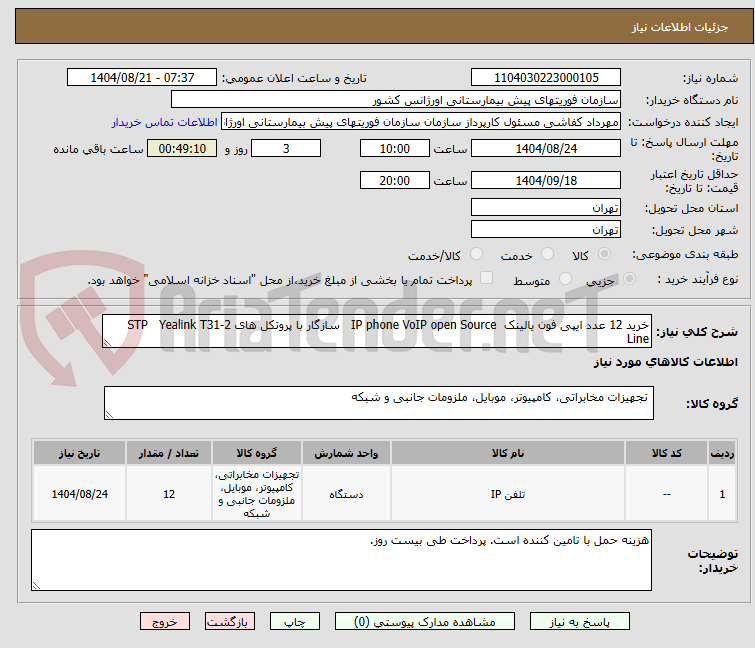Viewport: 755px width, 648px height.
Task: Click the delivery province field 'تهران'
Action: 546,207
